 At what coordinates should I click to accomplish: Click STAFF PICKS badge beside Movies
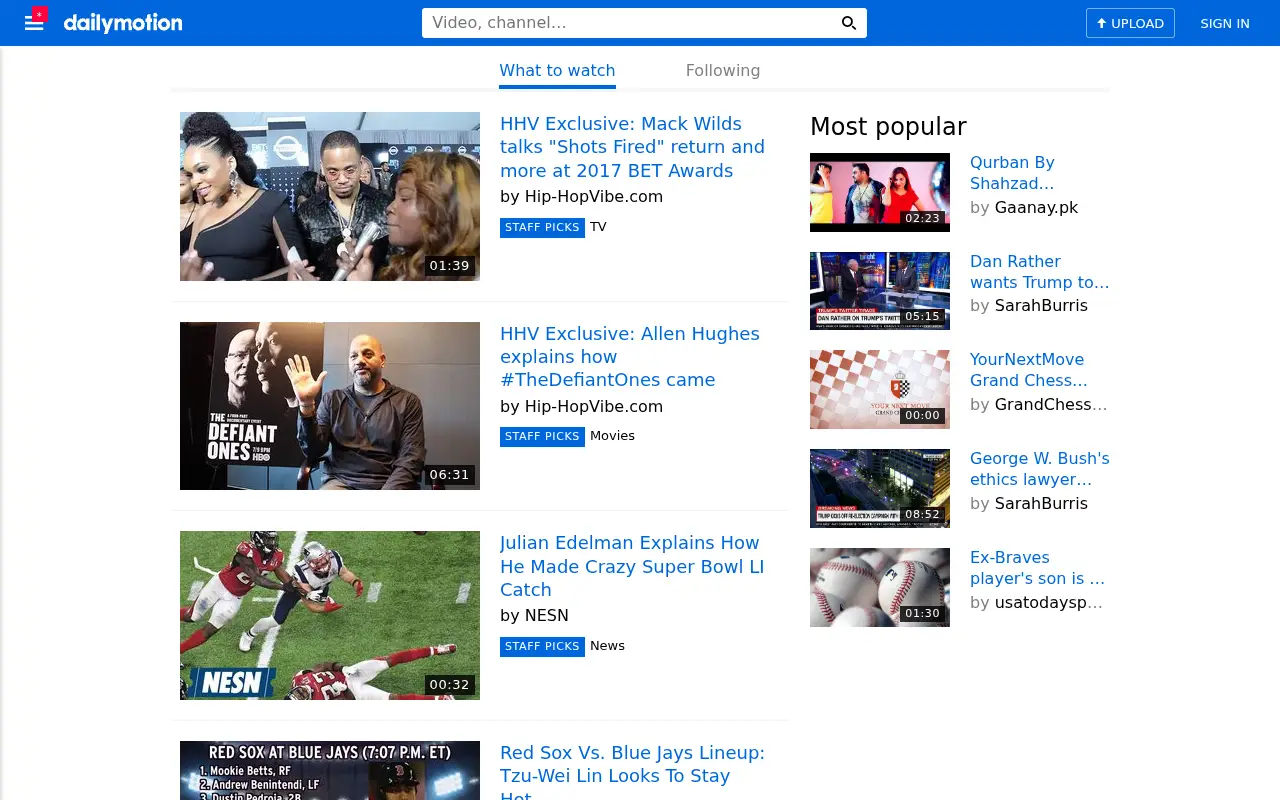click(542, 437)
